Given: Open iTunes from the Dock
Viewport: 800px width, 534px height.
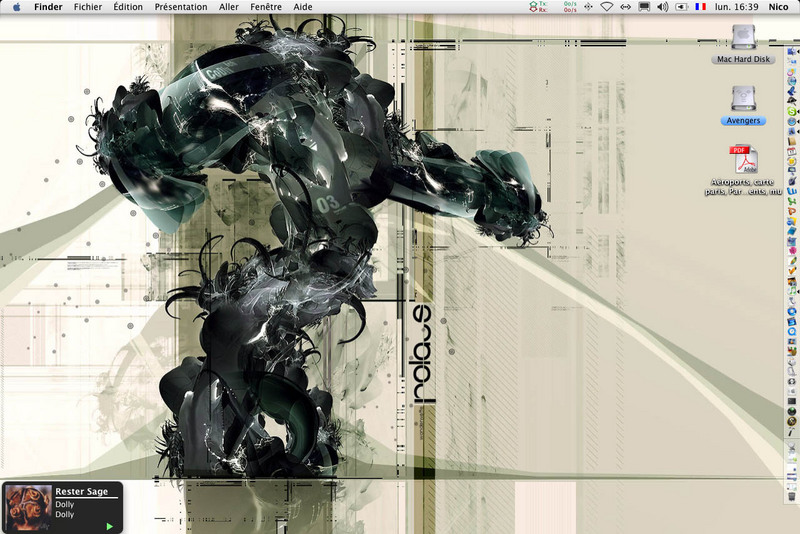Looking at the screenshot, I should coord(792,291).
